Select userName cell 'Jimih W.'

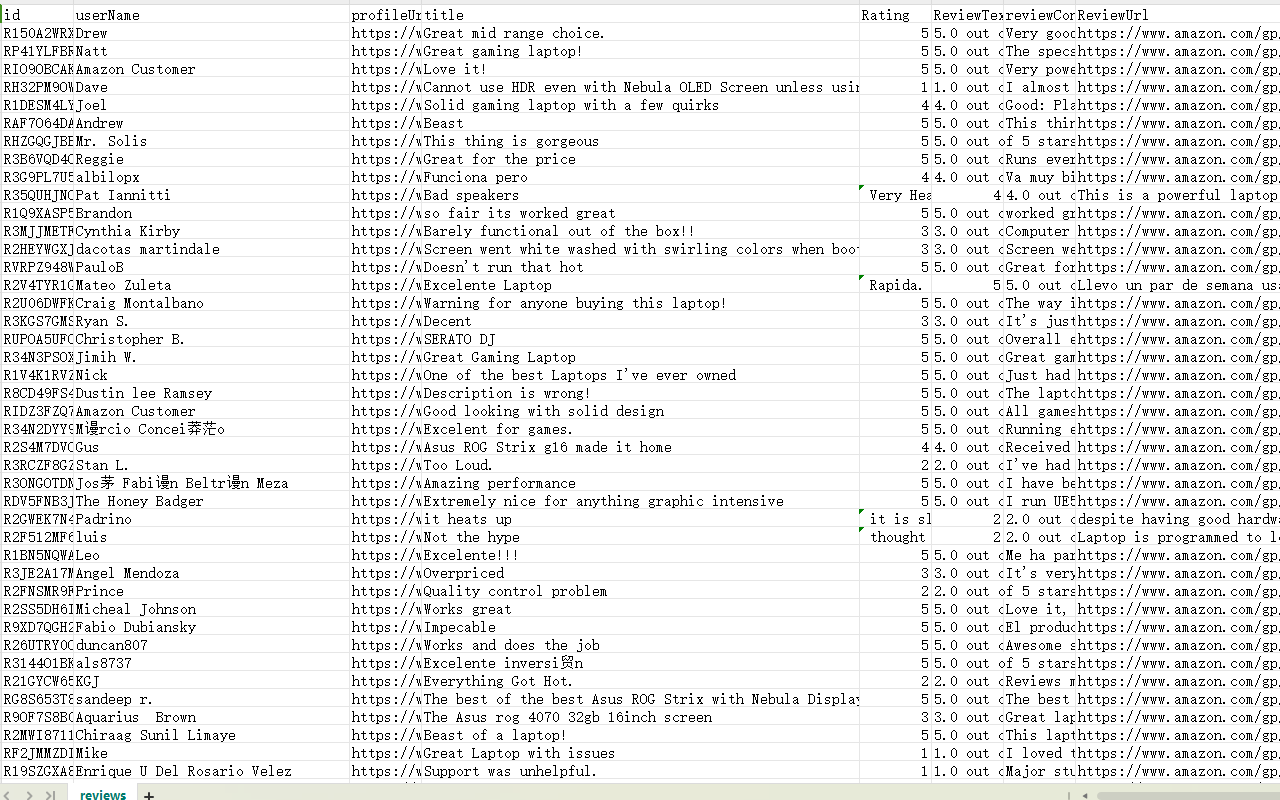pyautogui.click(x=212, y=357)
